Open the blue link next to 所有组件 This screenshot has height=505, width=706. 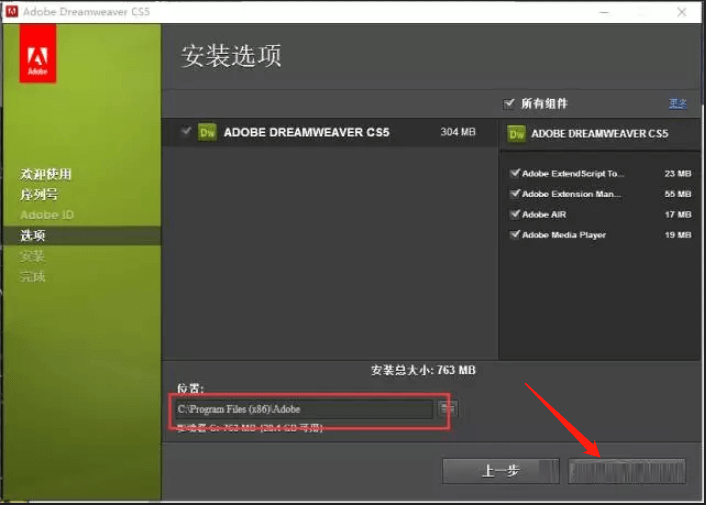click(x=678, y=104)
